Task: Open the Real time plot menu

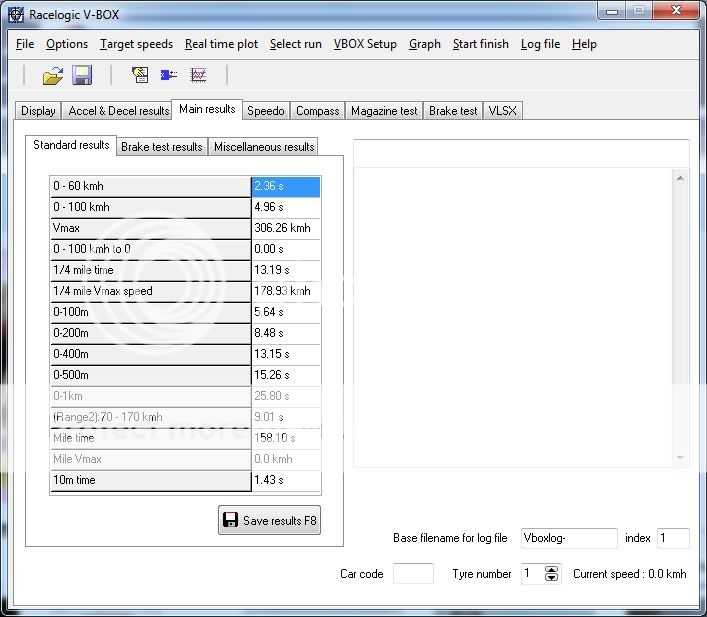Action: (x=221, y=44)
